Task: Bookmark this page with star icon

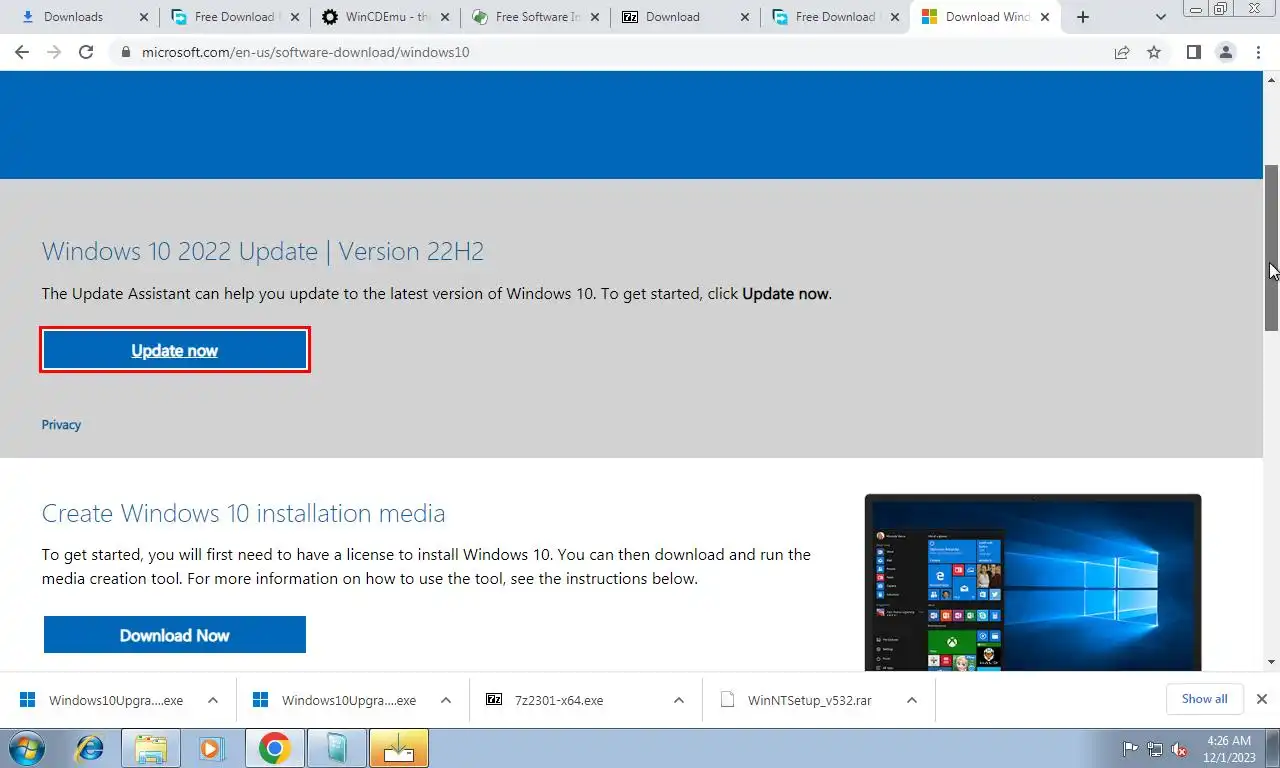Action: pos(1154,52)
